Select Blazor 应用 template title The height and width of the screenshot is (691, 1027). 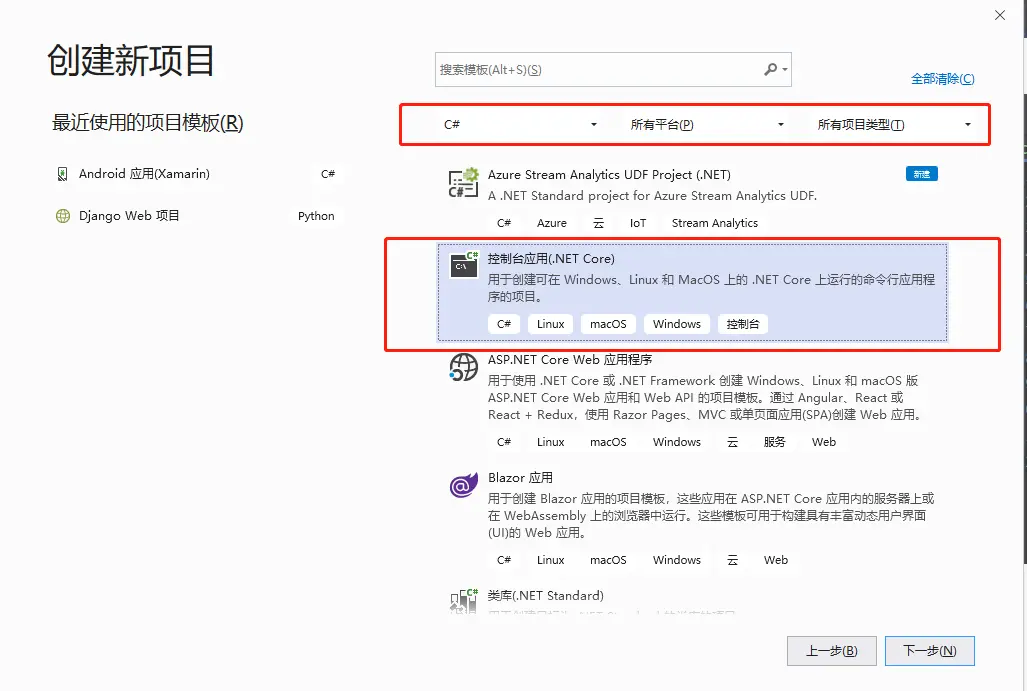click(x=520, y=477)
